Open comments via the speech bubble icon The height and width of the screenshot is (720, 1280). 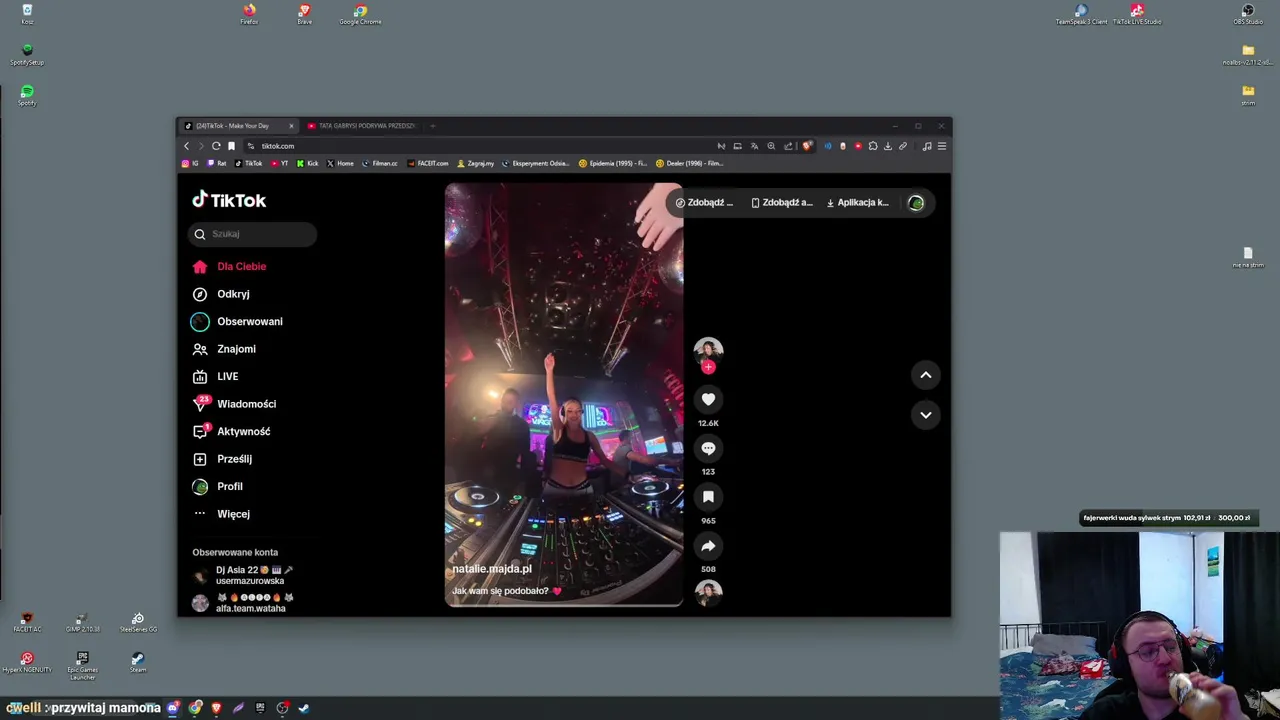tap(708, 448)
